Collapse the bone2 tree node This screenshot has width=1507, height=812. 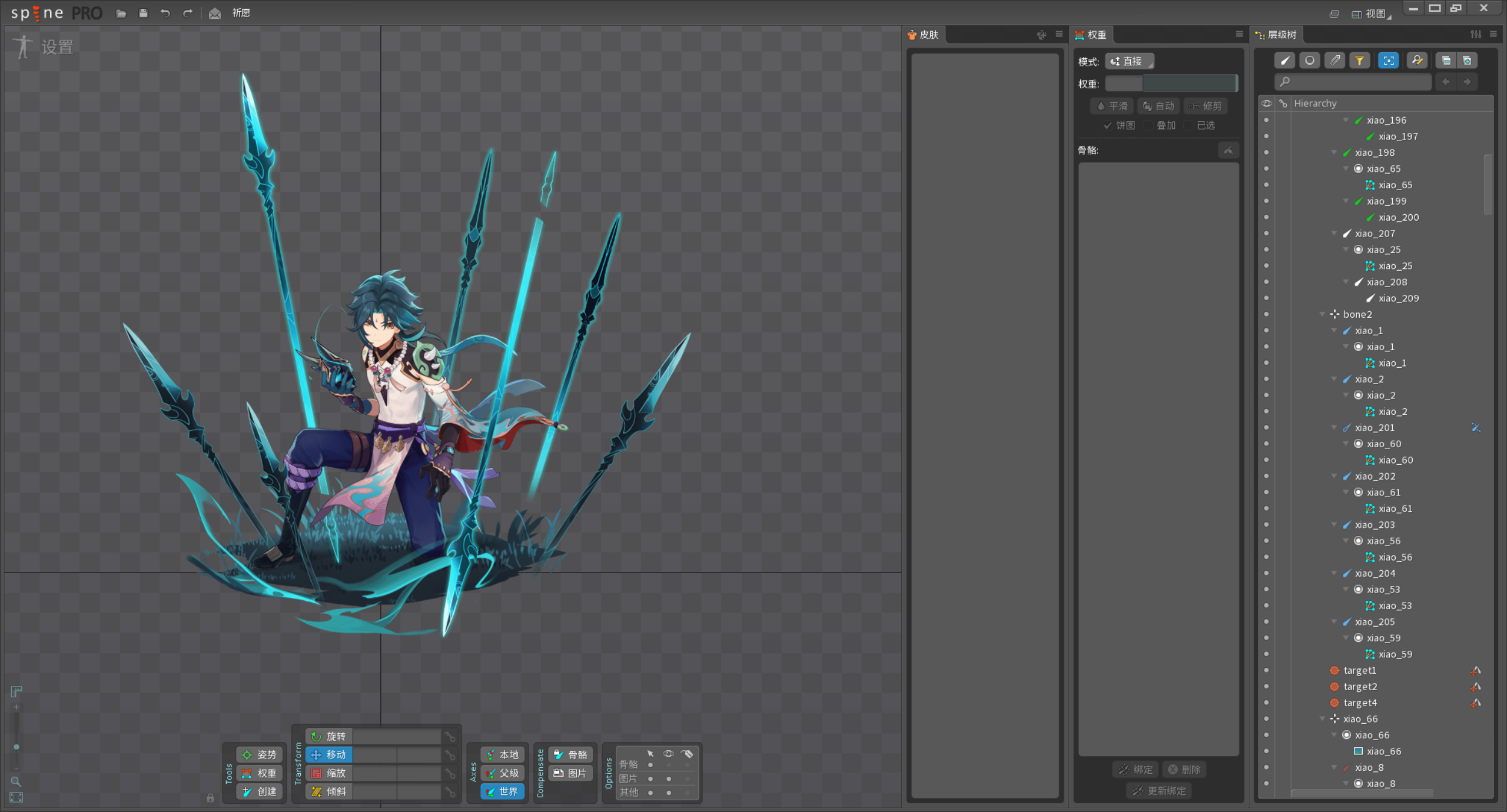click(x=1322, y=314)
